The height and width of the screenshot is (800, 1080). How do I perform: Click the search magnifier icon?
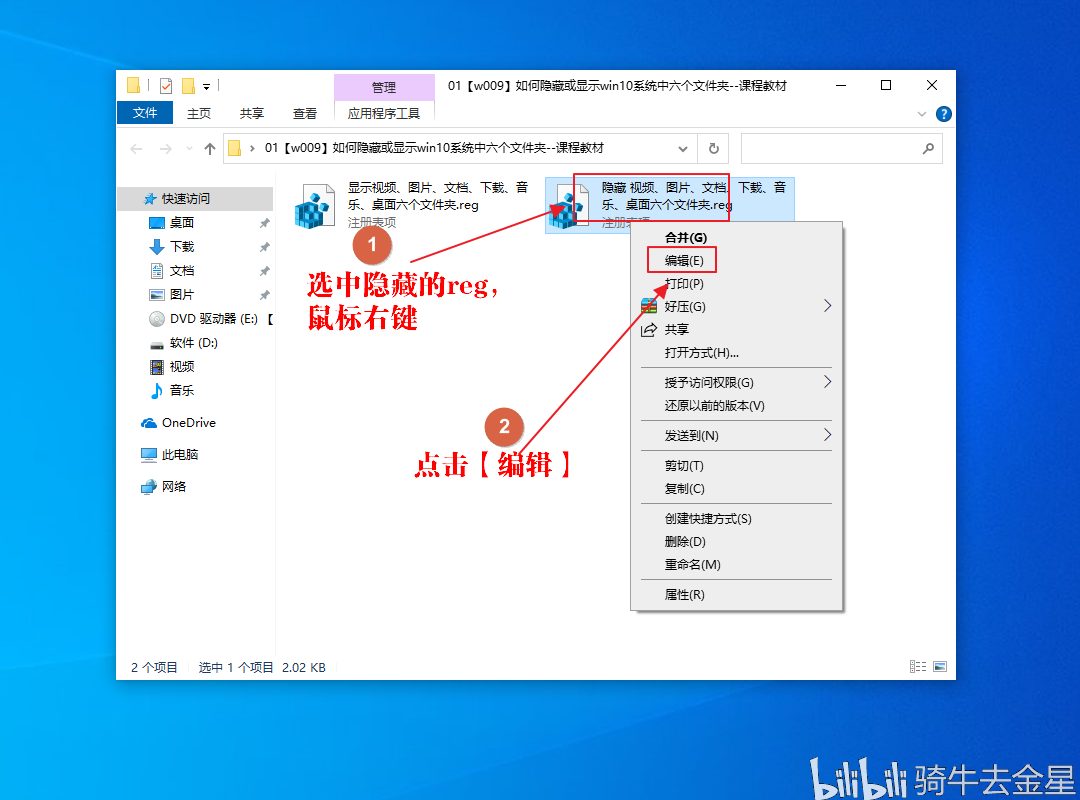pos(928,148)
